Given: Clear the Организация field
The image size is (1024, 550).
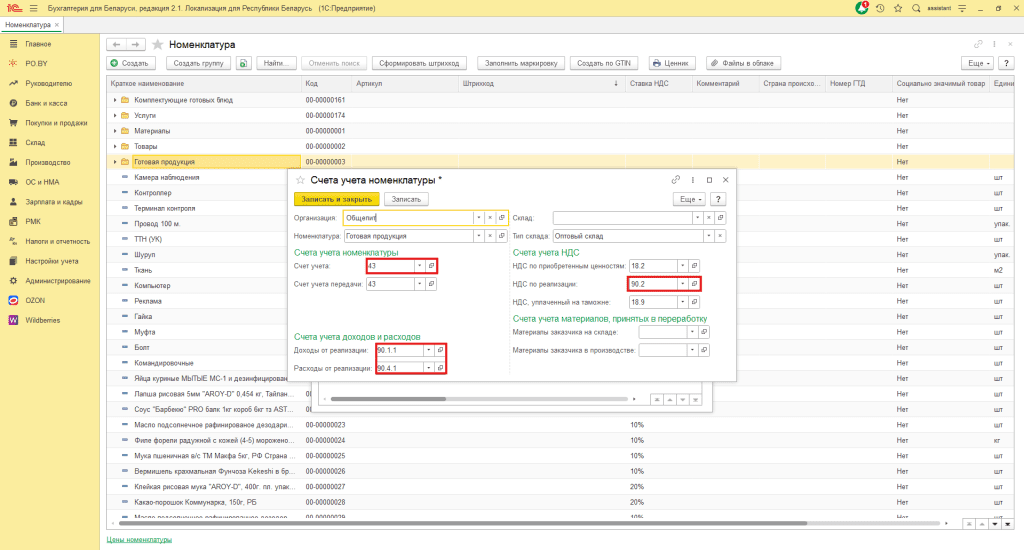Looking at the screenshot, I should (490, 218).
